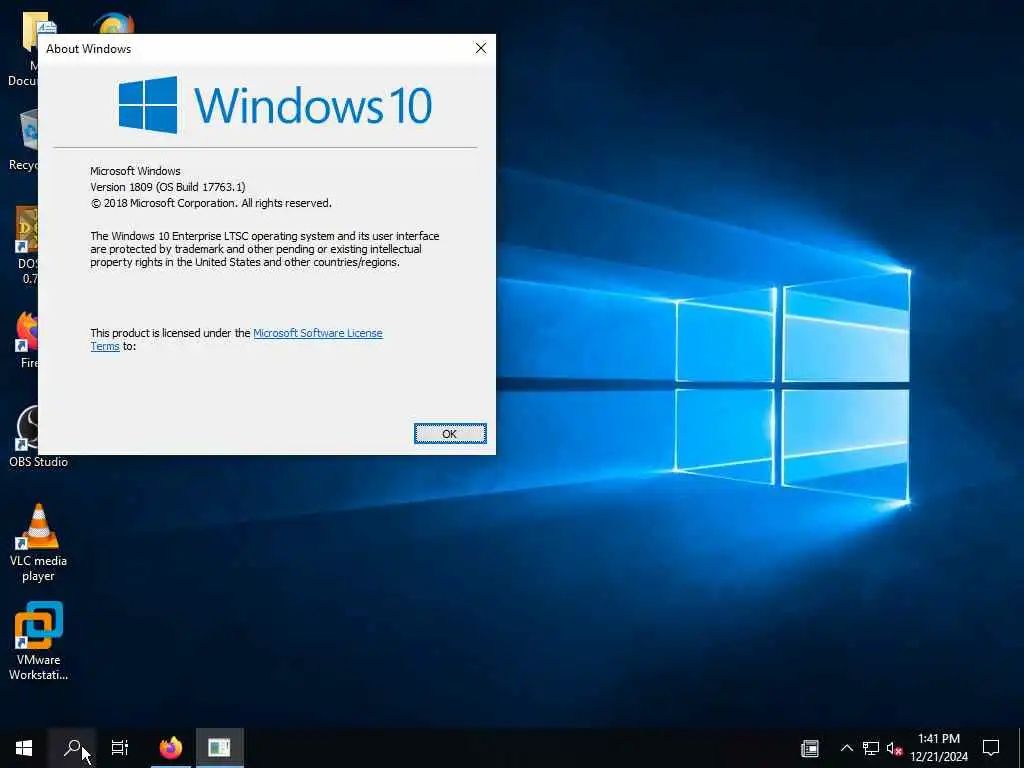Click the tray news panel icon
1024x768 pixels.
pyautogui.click(x=810, y=748)
